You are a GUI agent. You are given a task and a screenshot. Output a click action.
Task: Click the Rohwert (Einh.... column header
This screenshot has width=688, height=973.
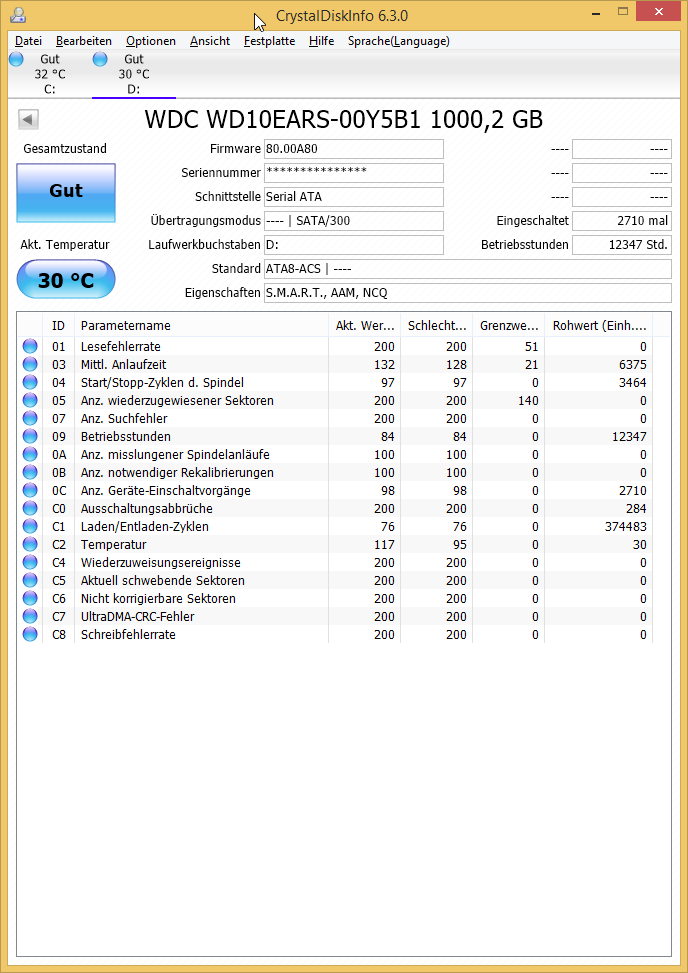point(598,325)
